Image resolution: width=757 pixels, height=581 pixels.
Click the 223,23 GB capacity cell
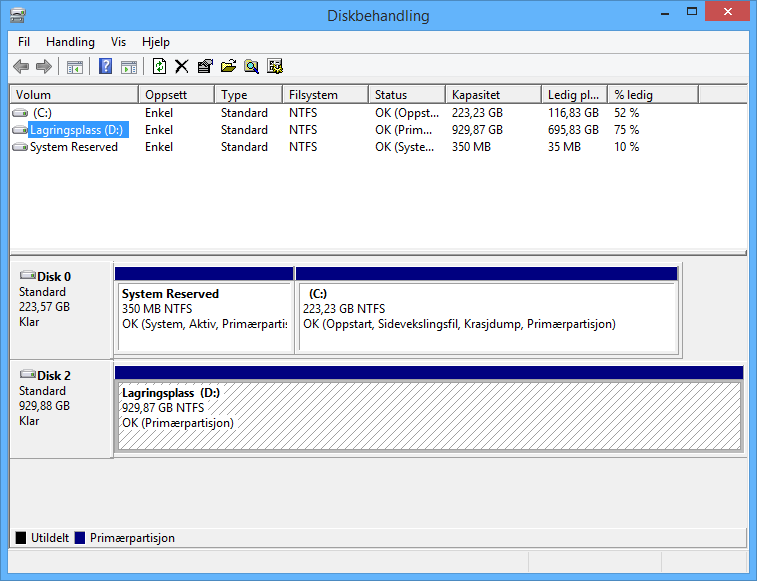(x=477, y=113)
